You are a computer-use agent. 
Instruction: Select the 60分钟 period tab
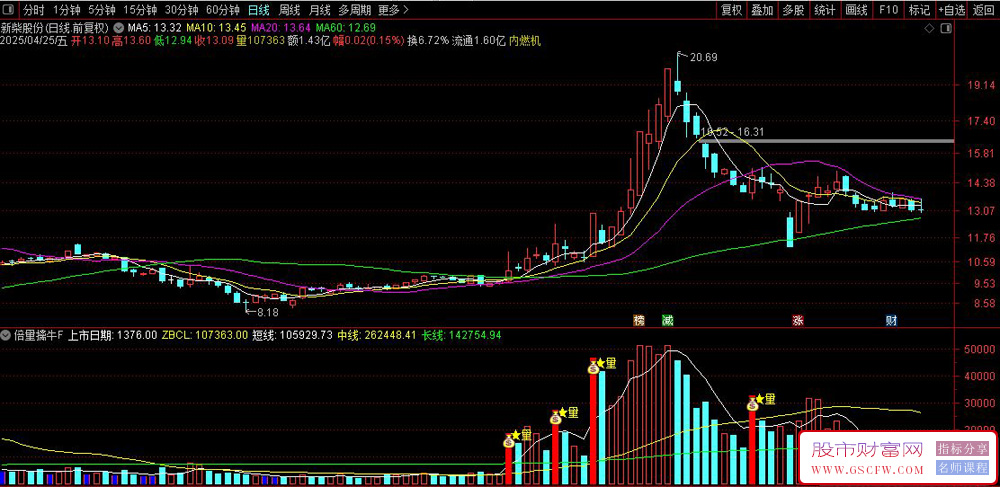pos(223,10)
